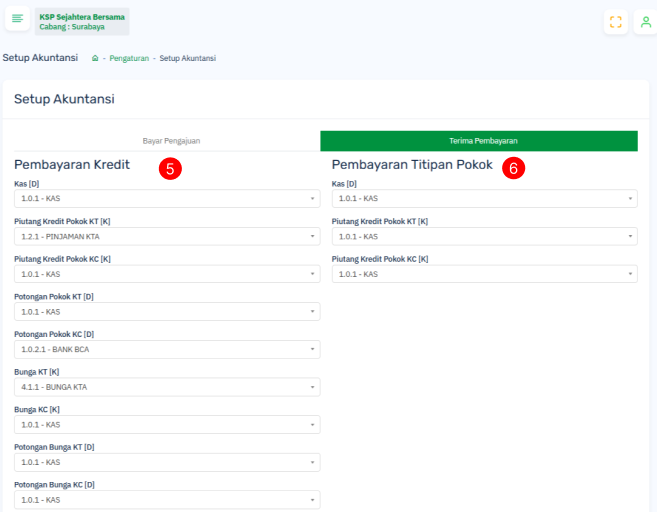Open Titipan Pokok Piutang Kredit Pokok KC dropdown
The image size is (657, 512).
pos(485,274)
